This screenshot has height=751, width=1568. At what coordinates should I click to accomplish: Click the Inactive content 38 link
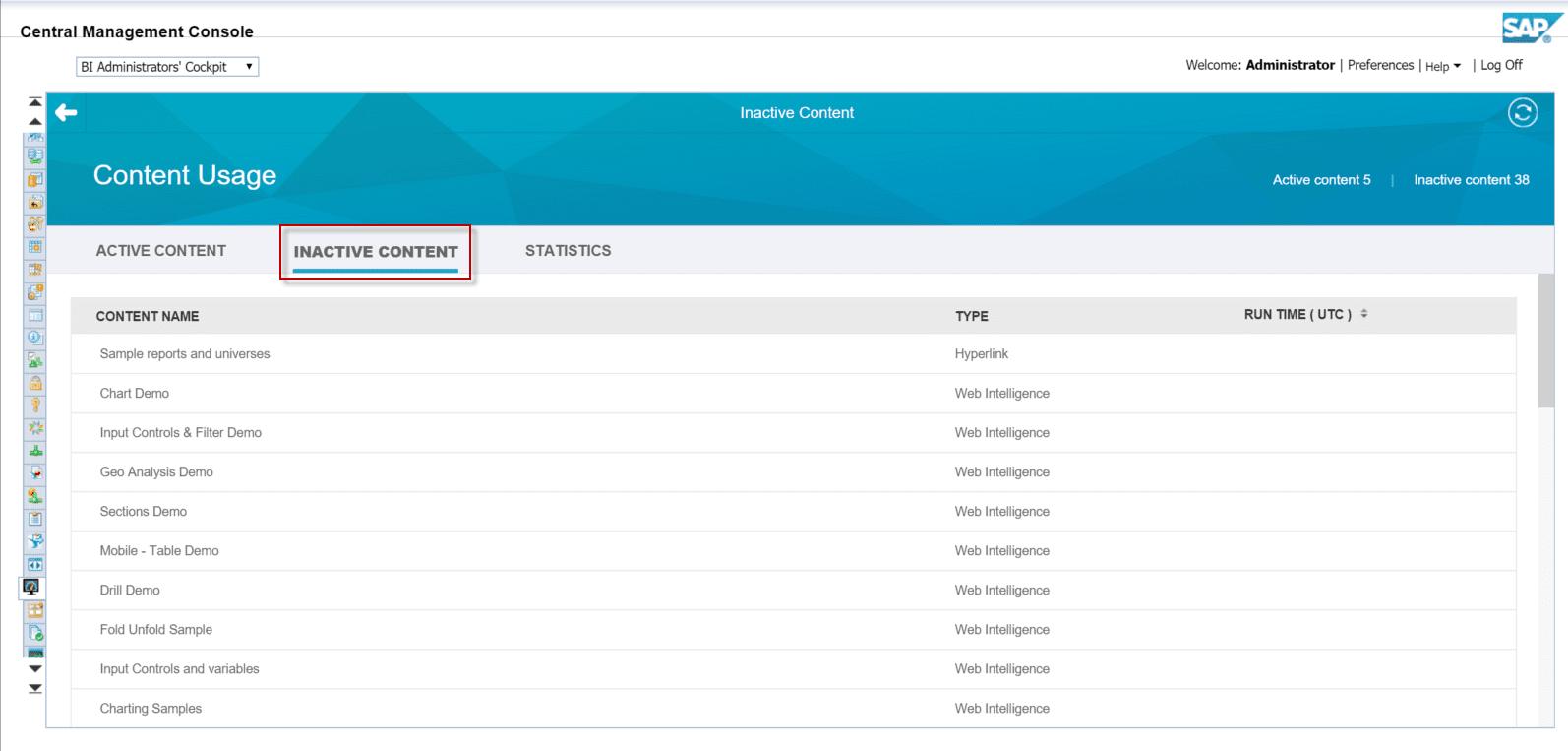[1472, 180]
